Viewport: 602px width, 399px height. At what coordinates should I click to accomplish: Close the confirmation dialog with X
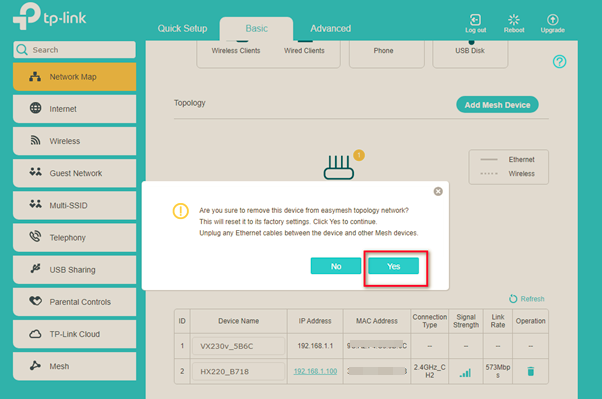(x=438, y=191)
